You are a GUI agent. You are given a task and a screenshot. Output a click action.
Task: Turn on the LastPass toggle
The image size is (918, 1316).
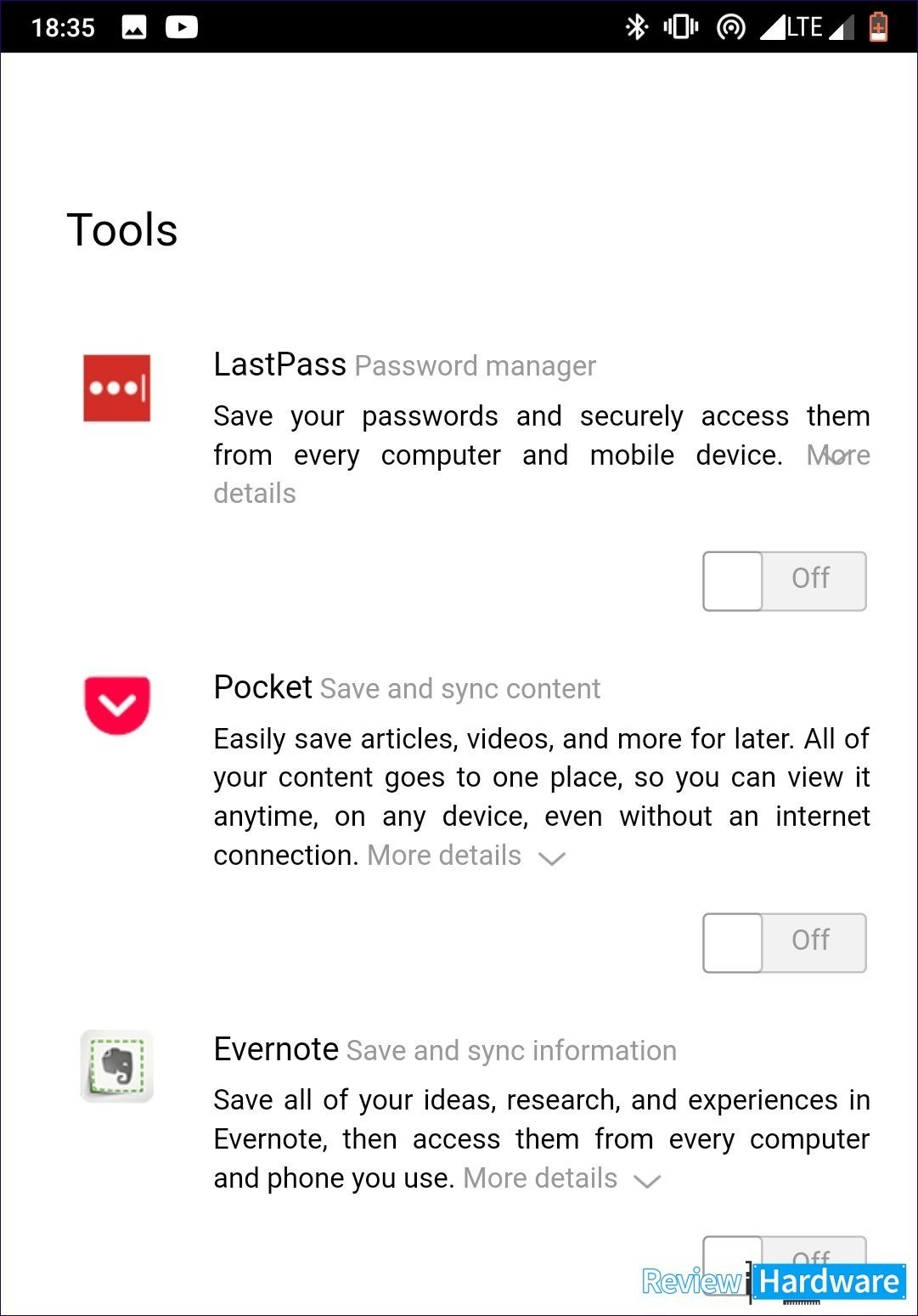pos(785,581)
